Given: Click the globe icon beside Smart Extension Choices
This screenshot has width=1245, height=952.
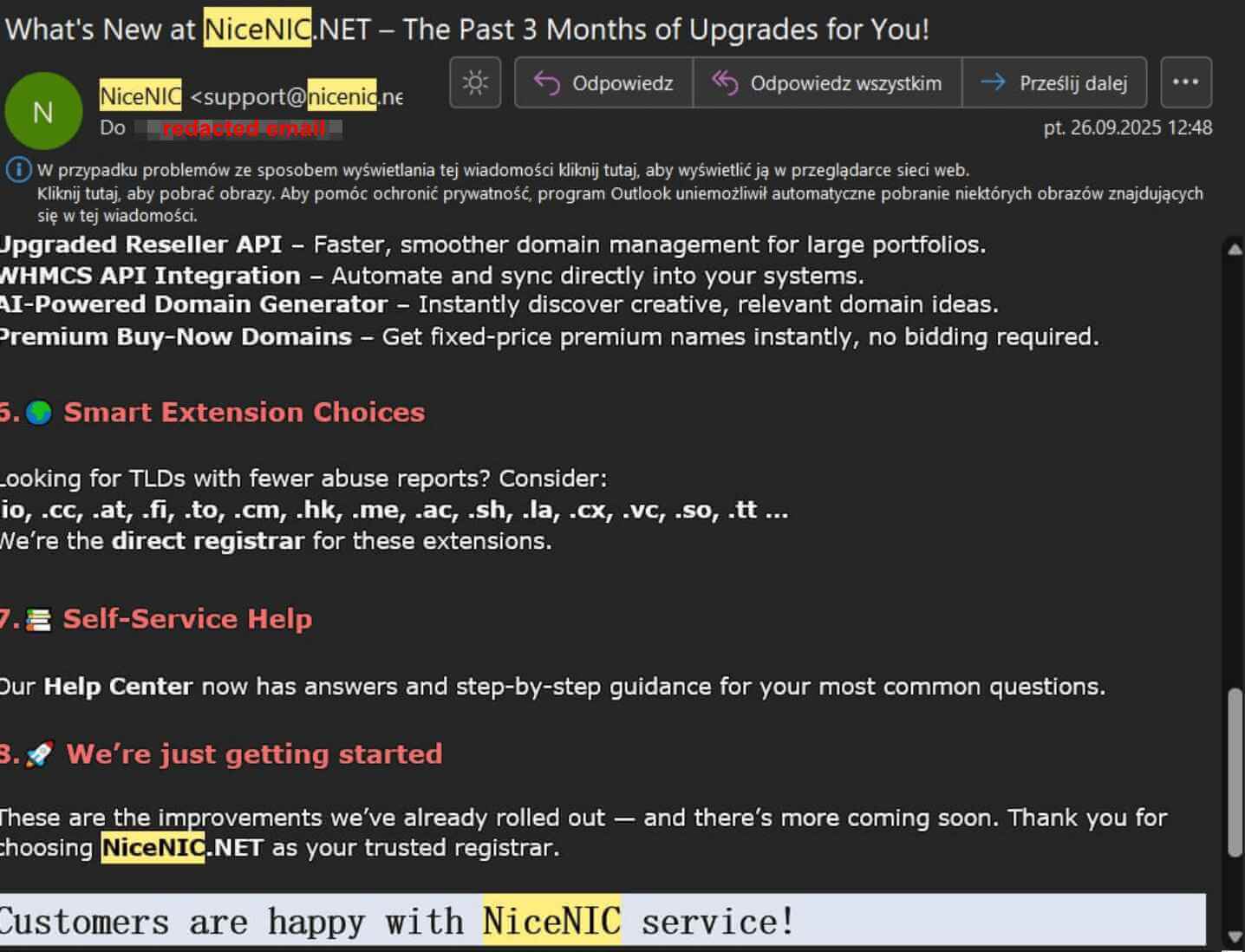Looking at the screenshot, I should point(39,413).
